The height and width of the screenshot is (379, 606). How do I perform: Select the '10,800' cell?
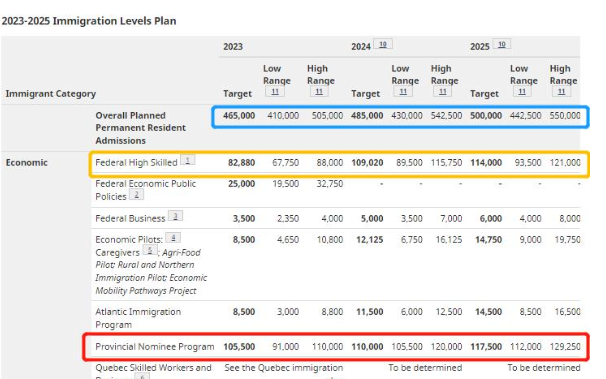pyautogui.click(x=330, y=240)
